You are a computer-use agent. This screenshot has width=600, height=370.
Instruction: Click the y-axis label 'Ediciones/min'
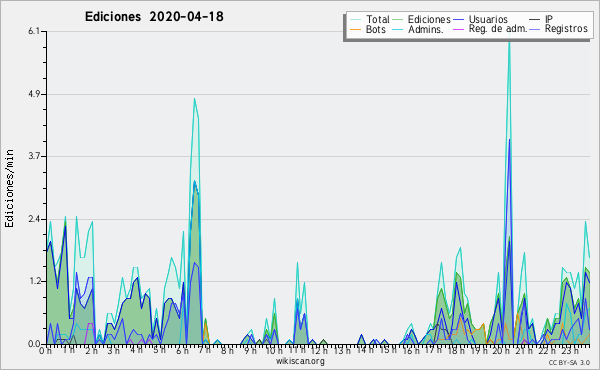9,188
